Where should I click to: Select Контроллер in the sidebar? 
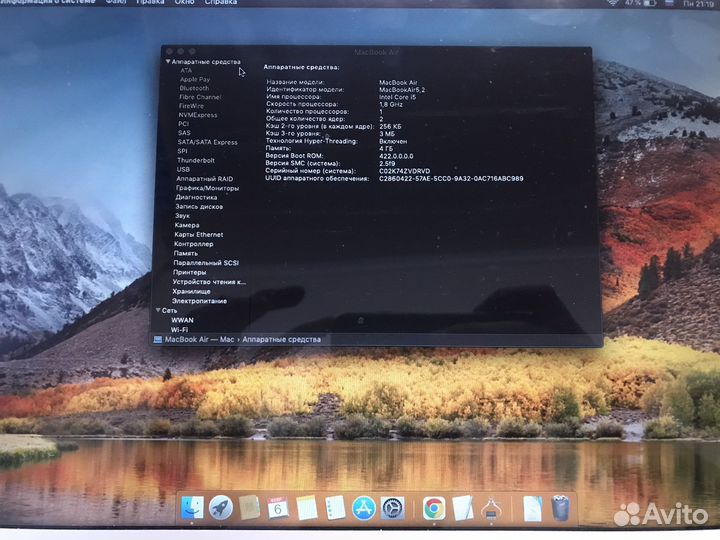click(194, 244)
